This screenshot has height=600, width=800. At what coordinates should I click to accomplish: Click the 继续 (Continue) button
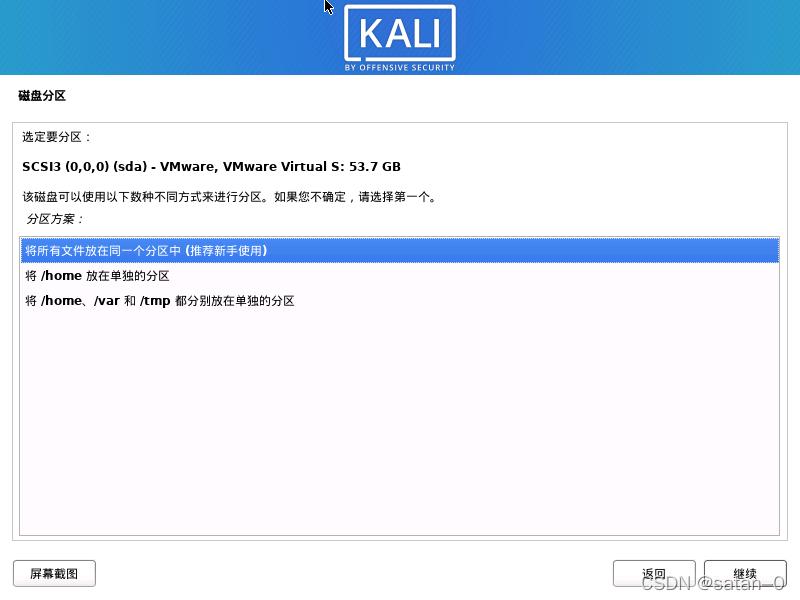pos(745,573)
